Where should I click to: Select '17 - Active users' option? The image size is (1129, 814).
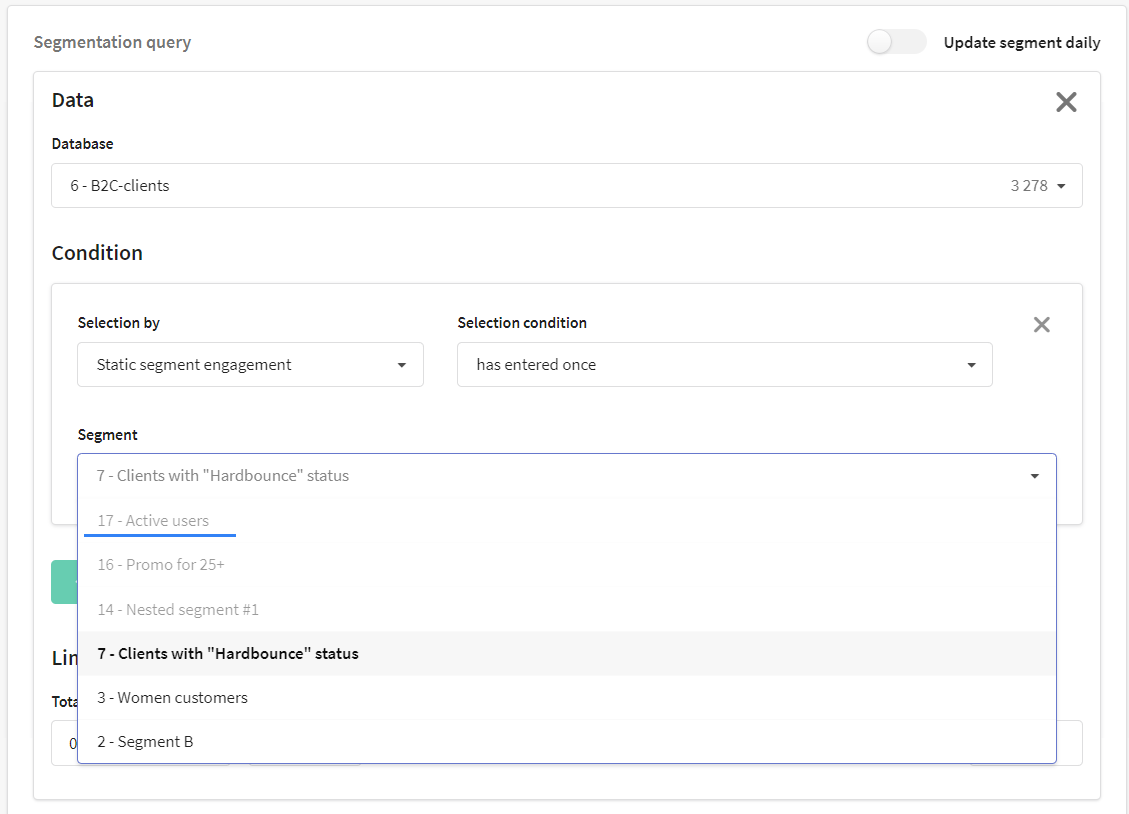coord(153,521)
